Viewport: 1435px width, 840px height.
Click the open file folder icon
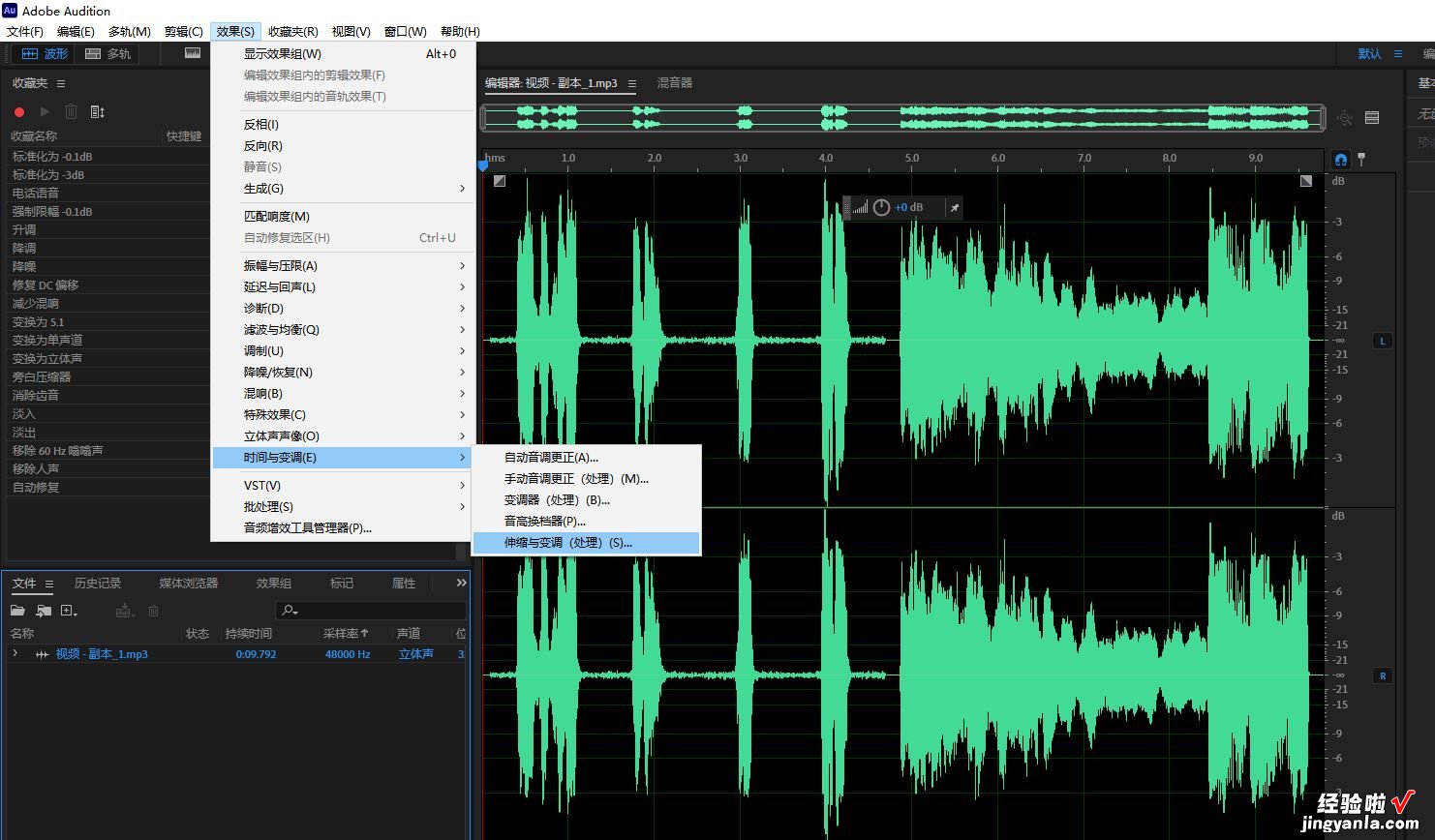pos(17,611)
